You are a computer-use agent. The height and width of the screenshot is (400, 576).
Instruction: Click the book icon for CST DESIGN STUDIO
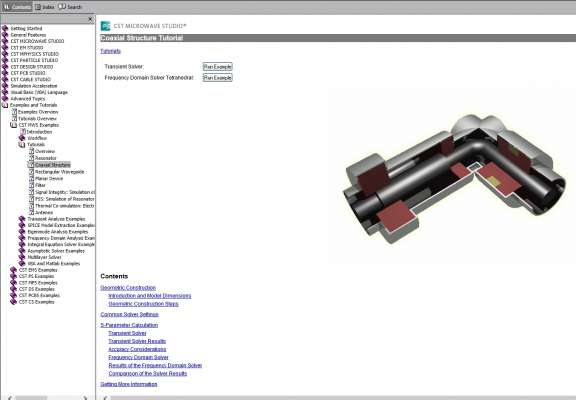[x=5, y=67]
